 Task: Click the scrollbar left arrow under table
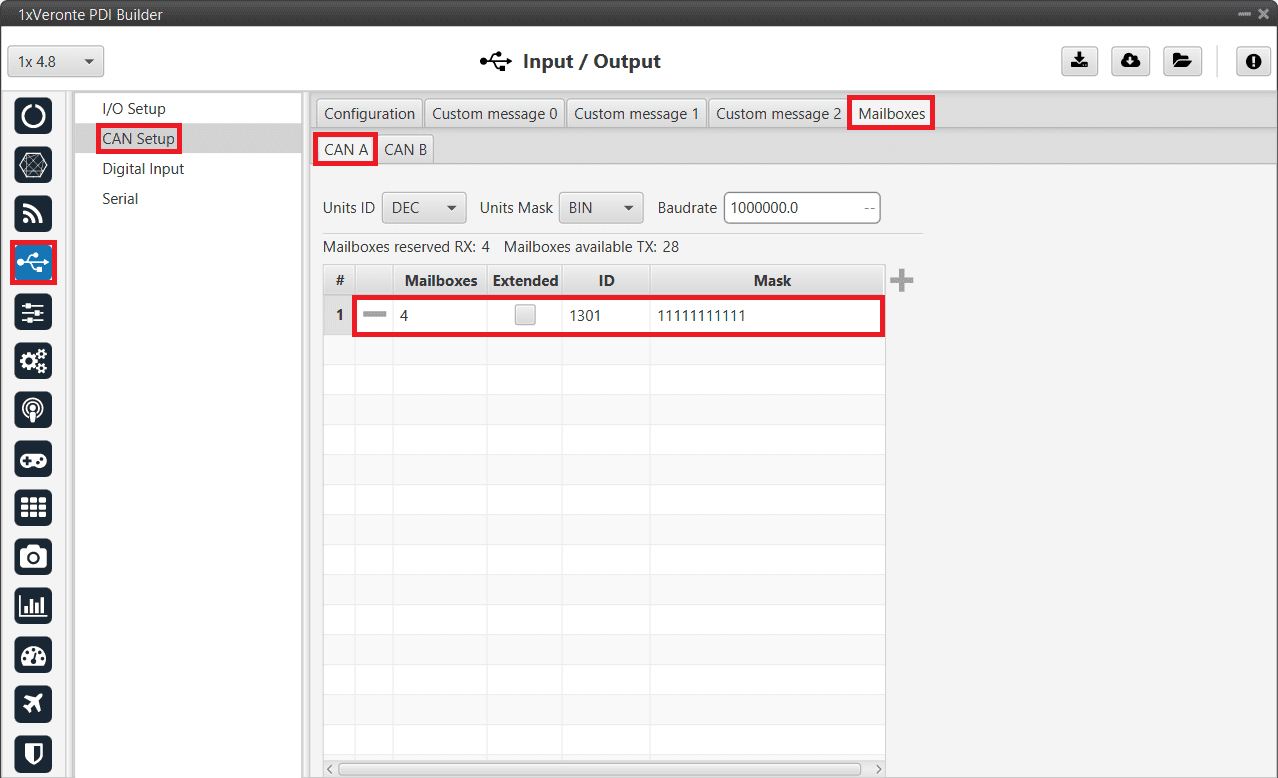pyautogui.click(x=331, y=769)
